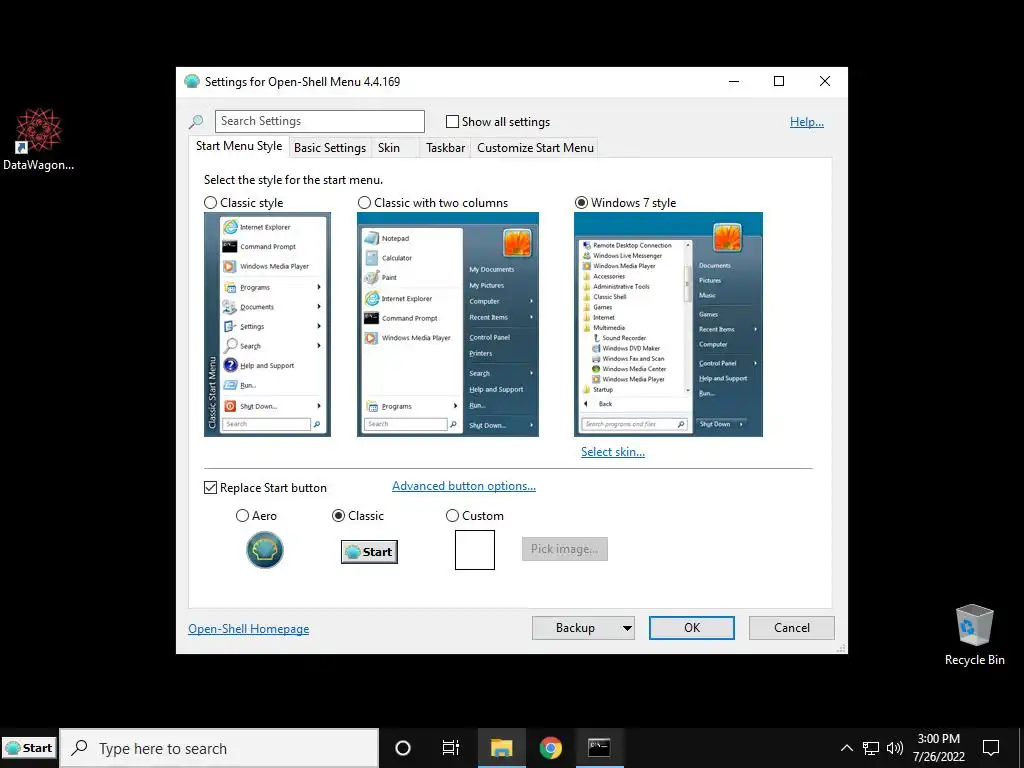1024x768 pixels.
Task: Click the Open-Shell icon in the dialog title bar
Action: (191, 82)
